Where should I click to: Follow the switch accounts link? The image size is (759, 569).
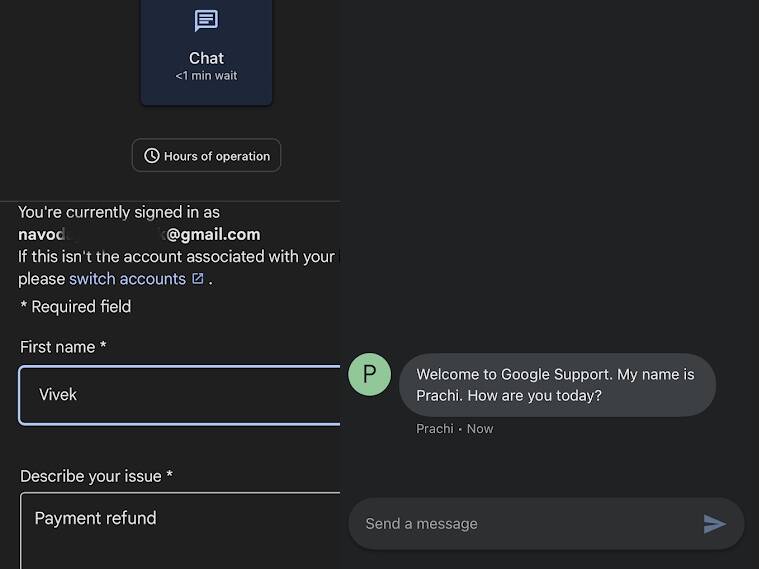tap(127, 279)
